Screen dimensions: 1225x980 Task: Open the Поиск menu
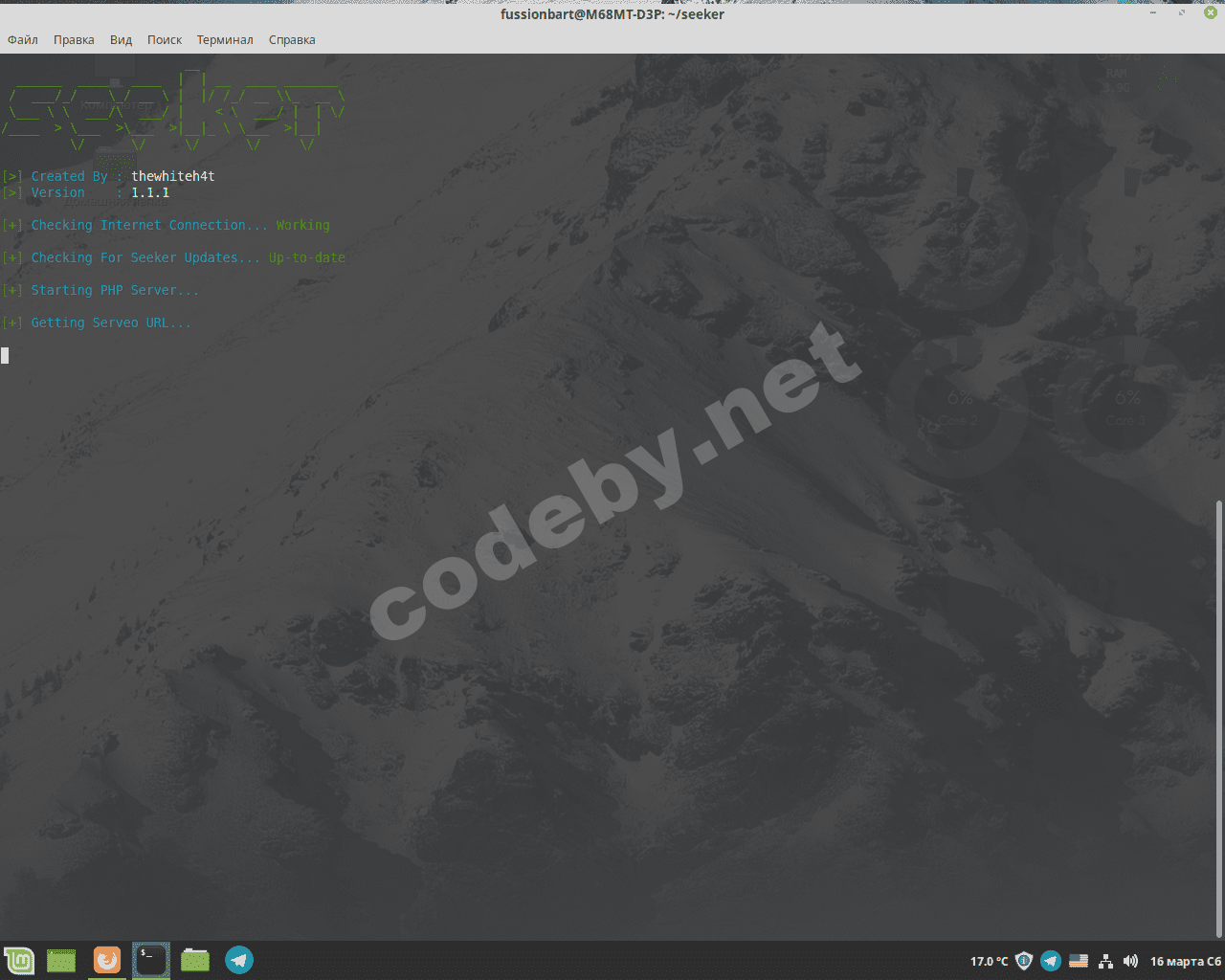[165, 40]
